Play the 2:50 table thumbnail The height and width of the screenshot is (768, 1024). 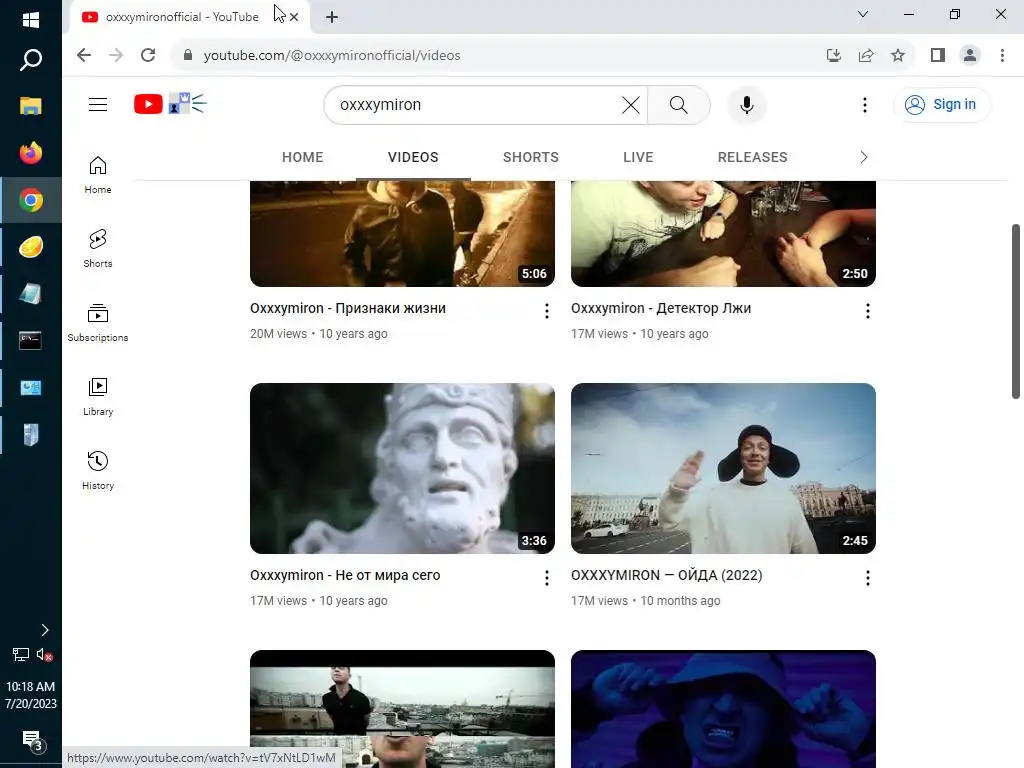click(x=723, y=234)
